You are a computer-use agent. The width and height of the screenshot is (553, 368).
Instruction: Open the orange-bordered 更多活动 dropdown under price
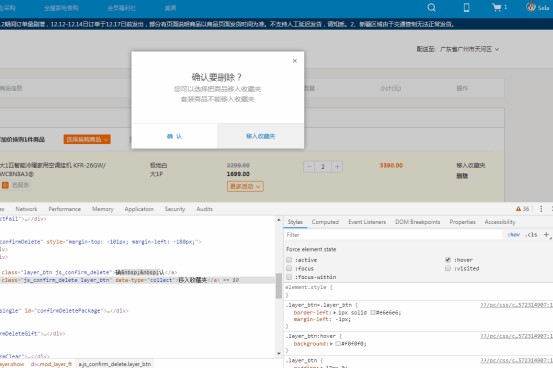point(245,186)
